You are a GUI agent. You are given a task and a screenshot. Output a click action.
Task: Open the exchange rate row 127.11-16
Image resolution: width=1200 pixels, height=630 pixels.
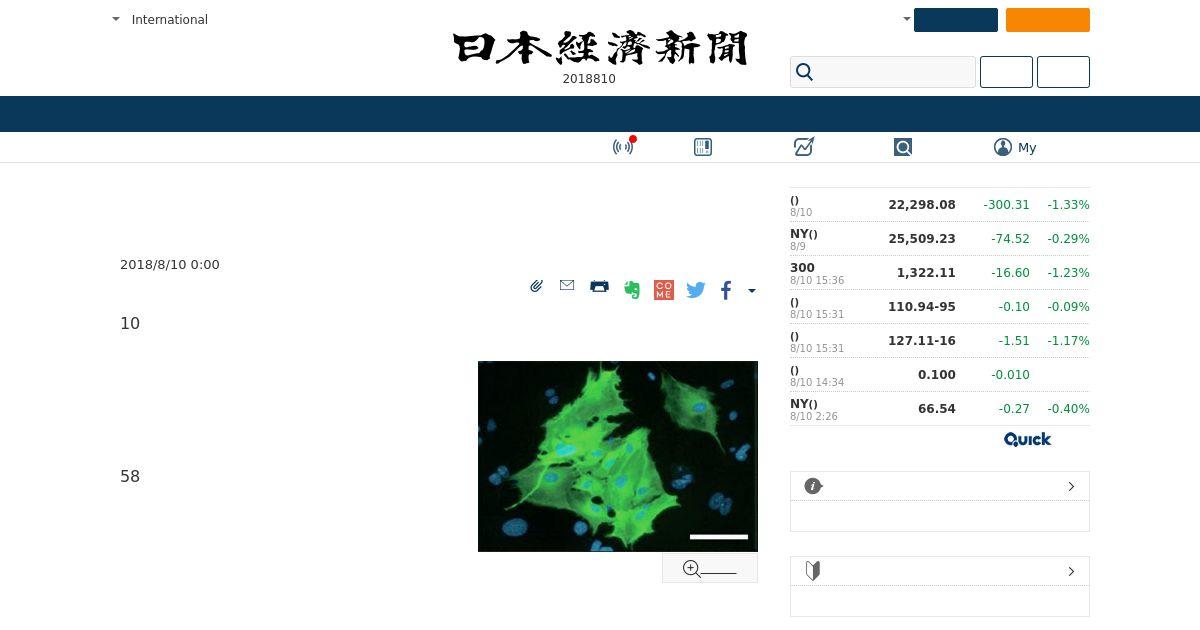coord(940,341)
